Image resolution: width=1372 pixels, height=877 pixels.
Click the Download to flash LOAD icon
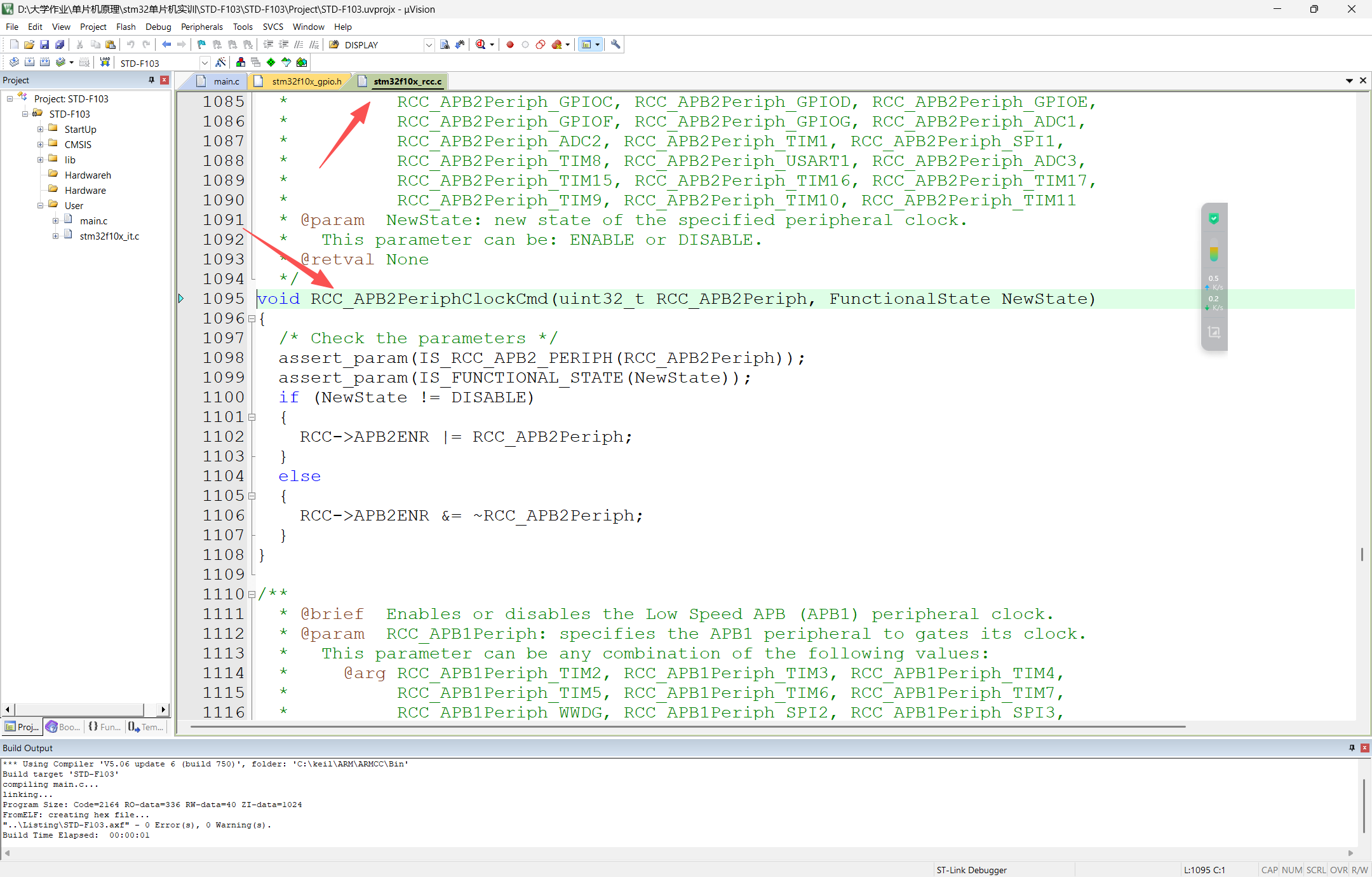click(x=105, y=62)
